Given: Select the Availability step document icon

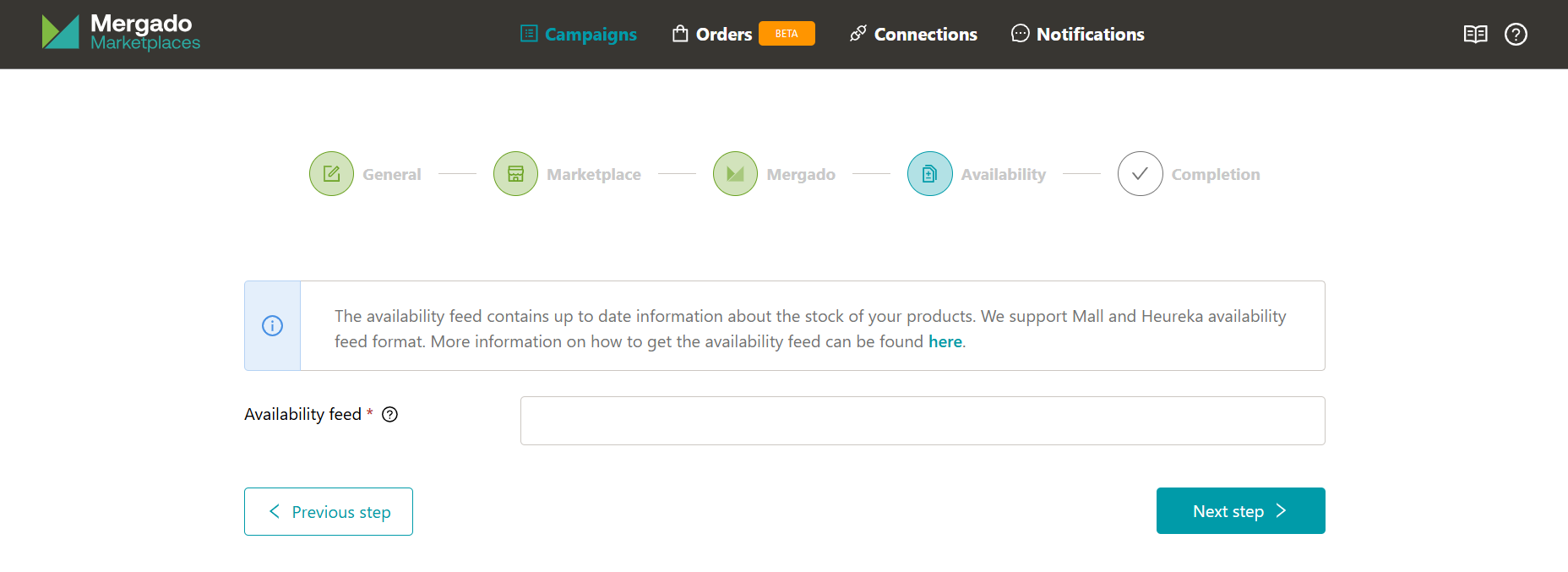Looking at the screenshot, I should pos(929,174).
